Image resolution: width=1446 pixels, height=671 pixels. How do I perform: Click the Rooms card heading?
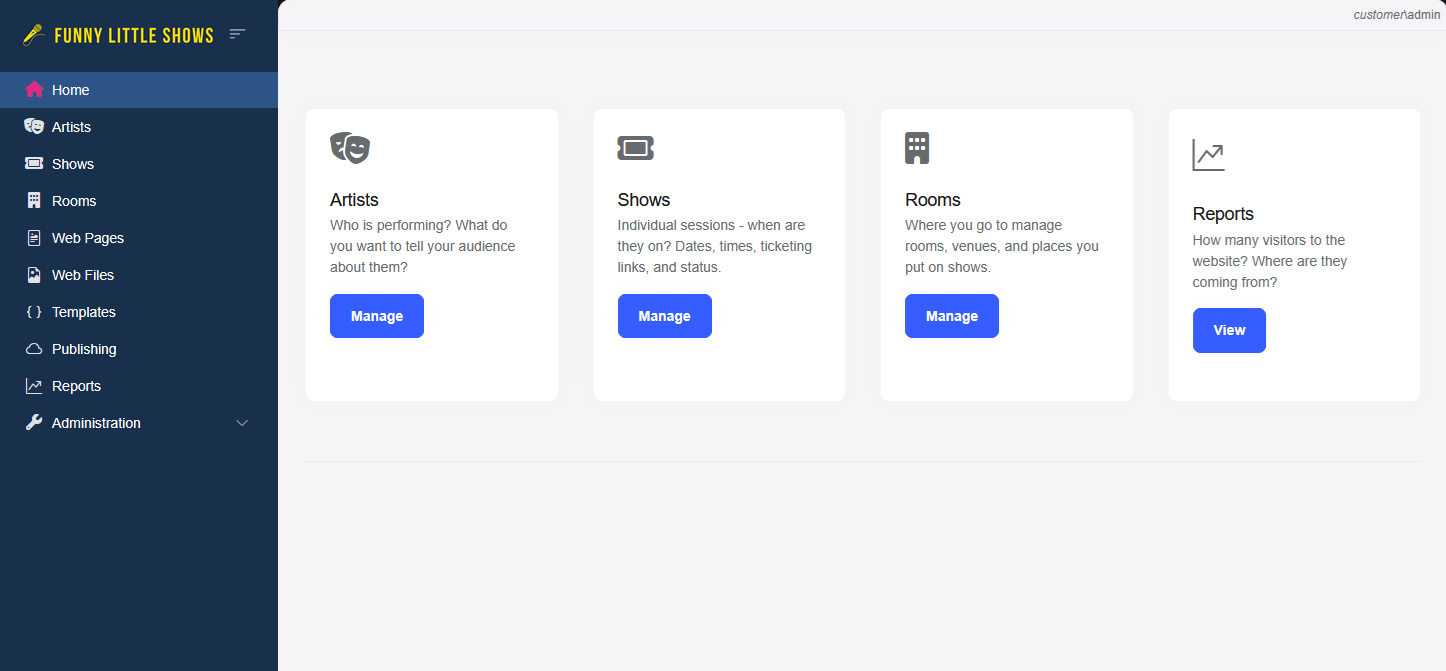click(933, 200)
